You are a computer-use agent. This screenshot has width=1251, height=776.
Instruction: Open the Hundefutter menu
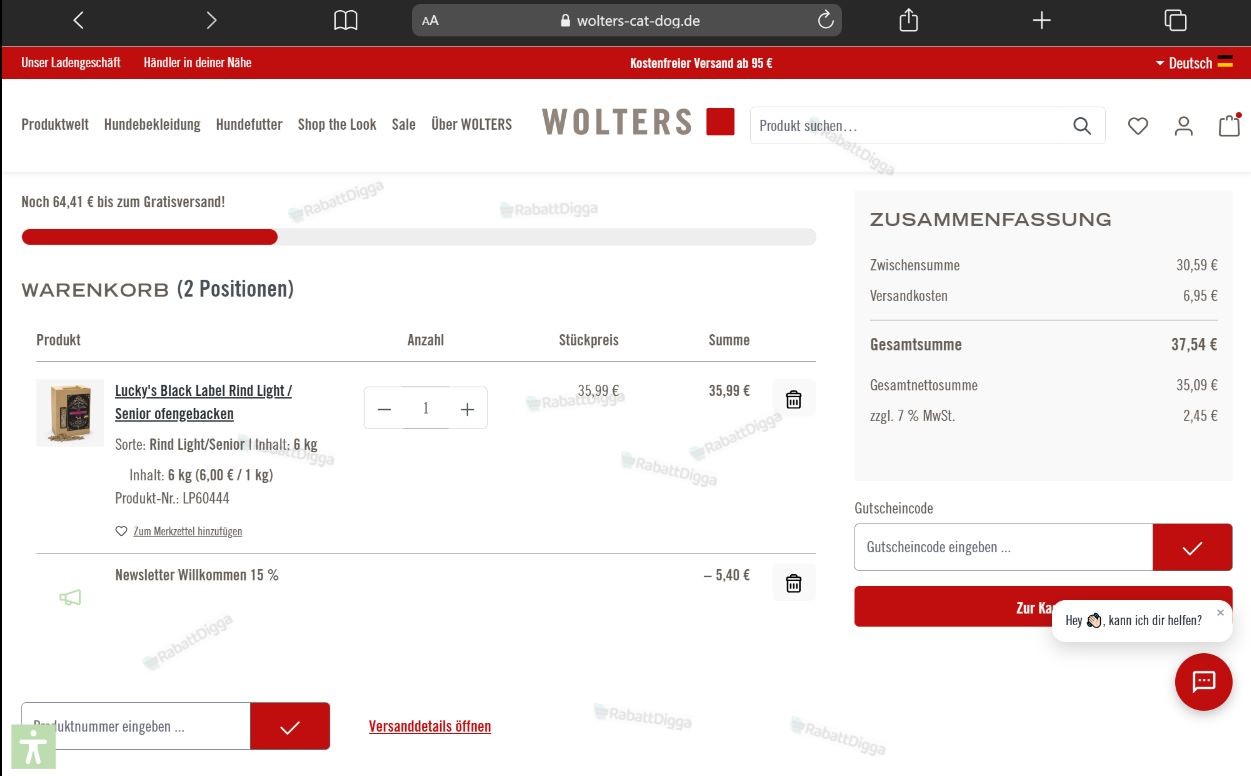pyautogui.click(x=249, y=124)
